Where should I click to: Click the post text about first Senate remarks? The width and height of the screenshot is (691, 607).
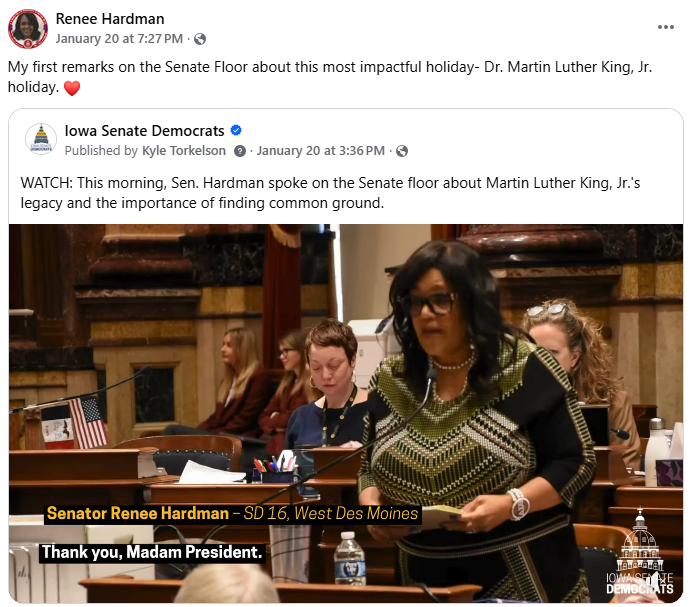(330, 77)
